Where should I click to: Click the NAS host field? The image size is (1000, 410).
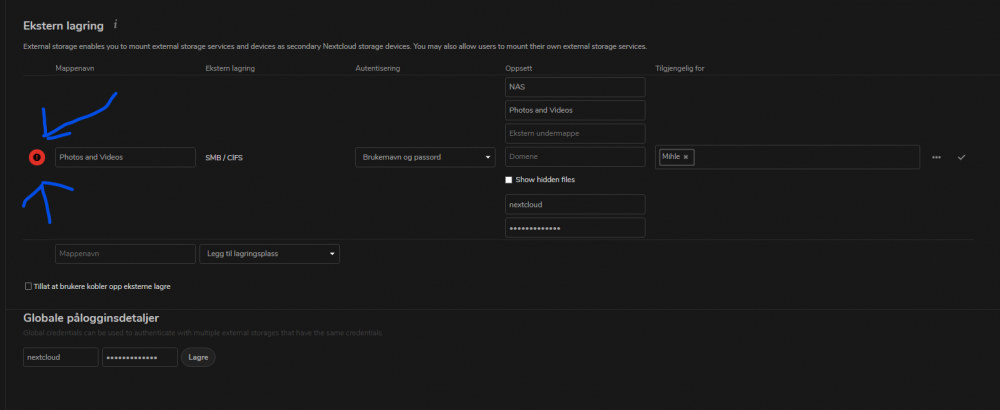tap(575, 87)
